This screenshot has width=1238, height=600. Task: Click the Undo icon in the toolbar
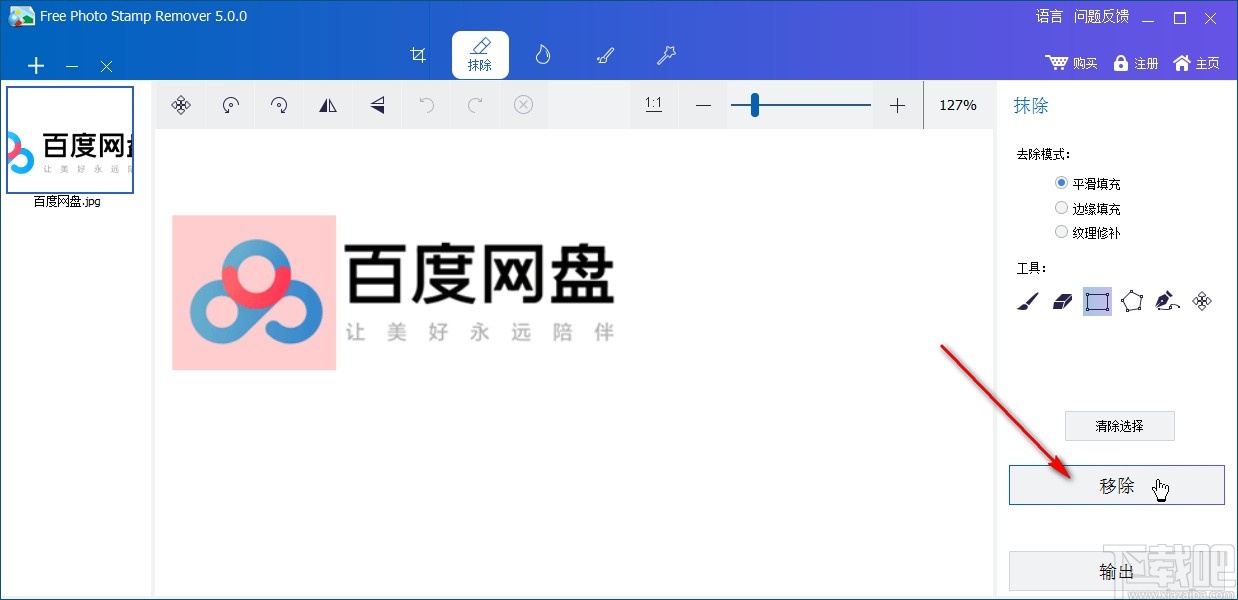426,105
